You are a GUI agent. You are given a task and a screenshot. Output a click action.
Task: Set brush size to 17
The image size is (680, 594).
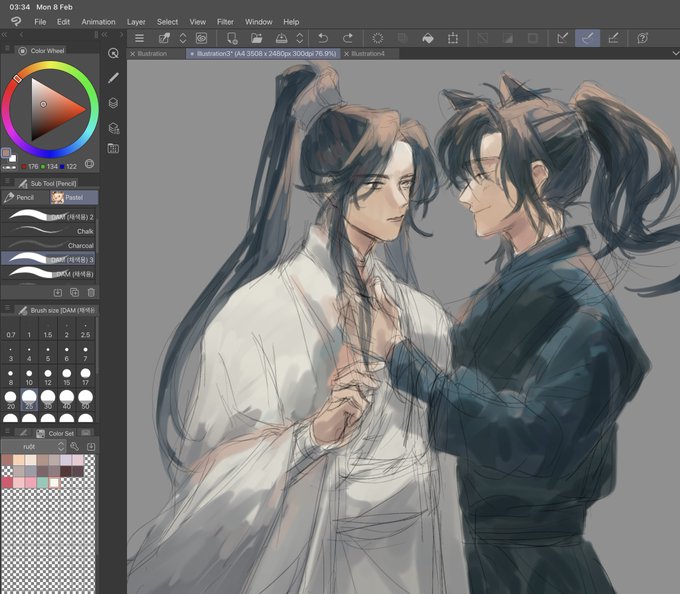point(85,378)
